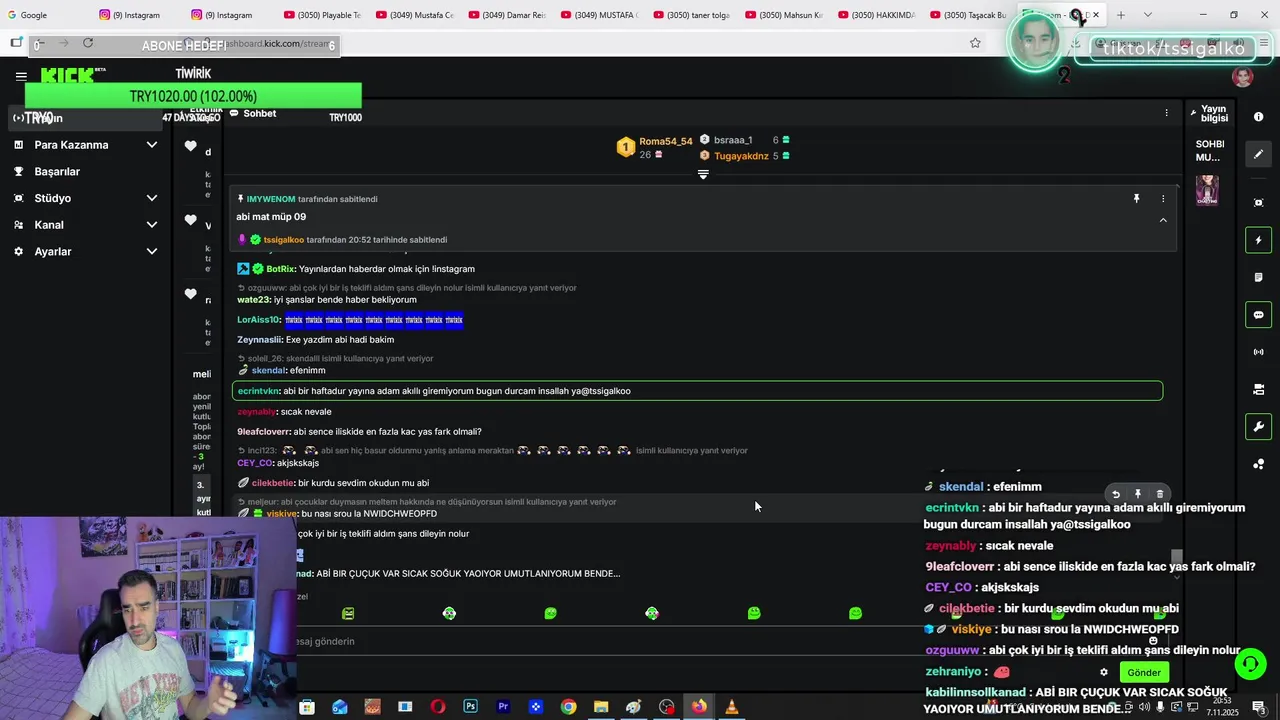Reply to ecrintvkn message with arrow icon
This screenshot has height=720, width=1280.
point(1116,494)
